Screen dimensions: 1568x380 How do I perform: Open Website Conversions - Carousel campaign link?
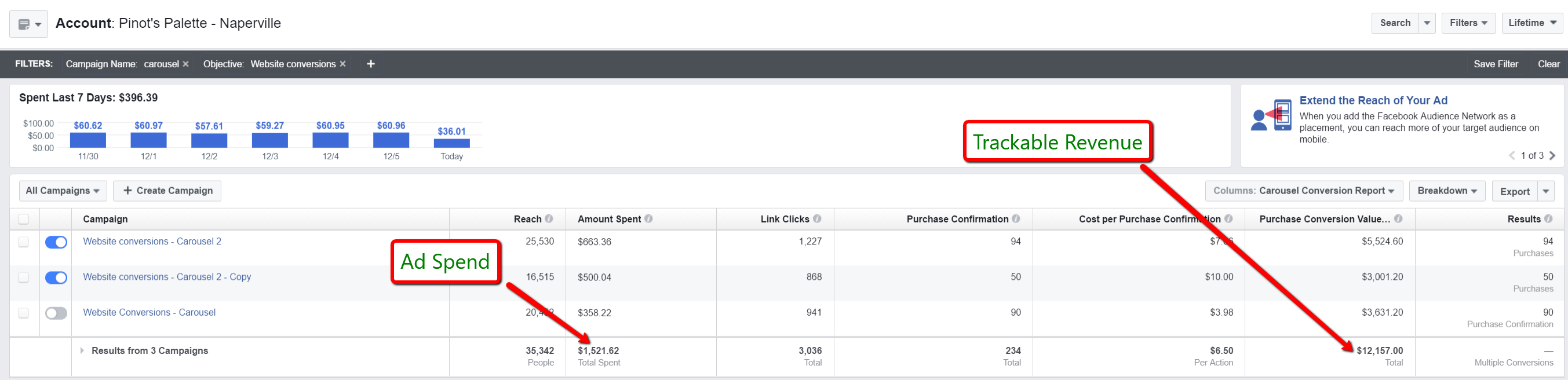click(x=149, y=312)
